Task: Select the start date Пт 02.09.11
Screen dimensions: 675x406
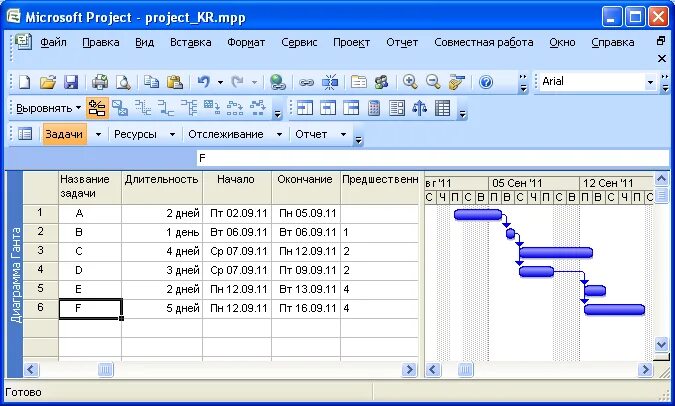Action: [x=237, y=214]
